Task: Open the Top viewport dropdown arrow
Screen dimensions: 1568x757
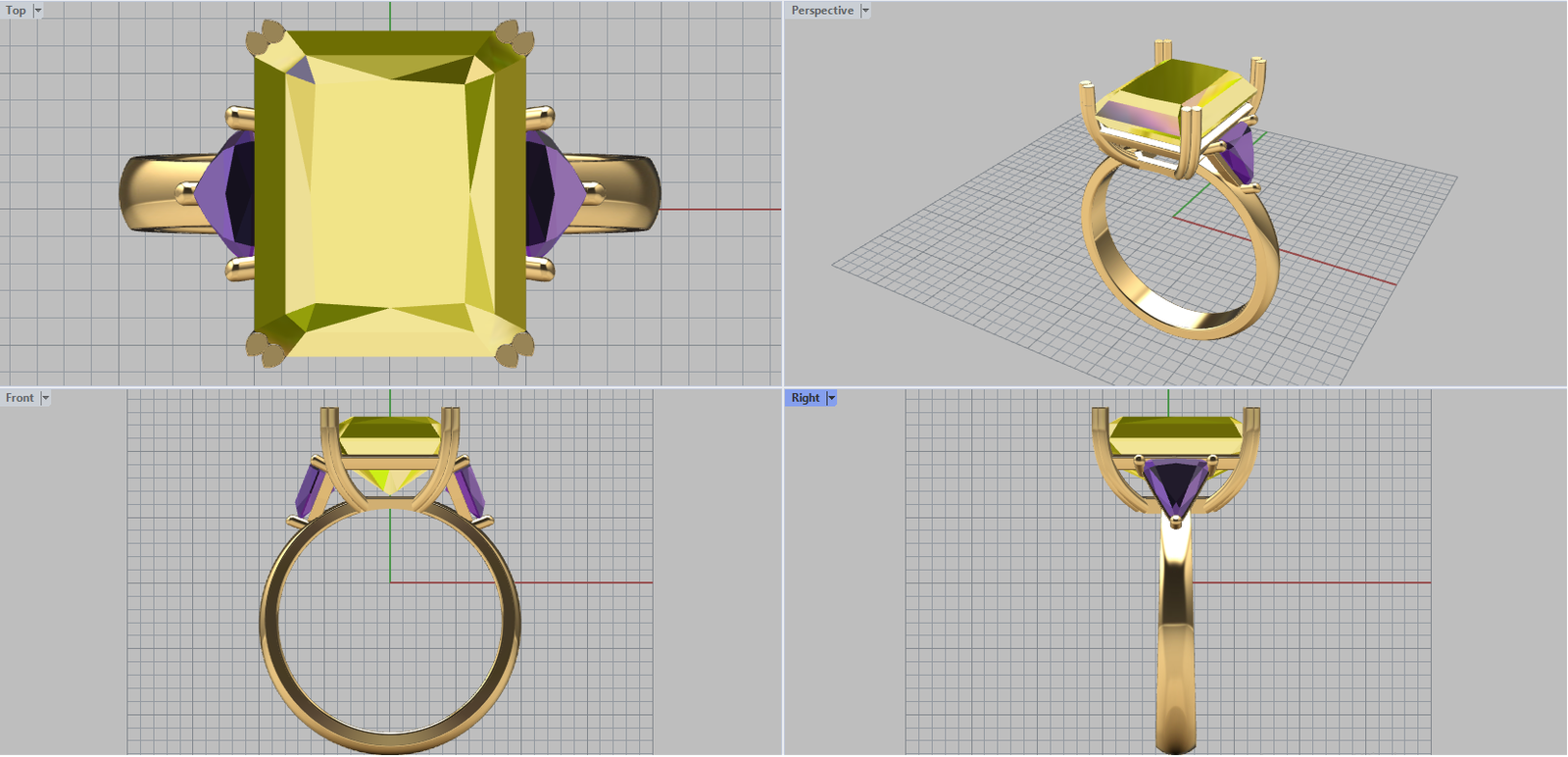Action: 38,11
